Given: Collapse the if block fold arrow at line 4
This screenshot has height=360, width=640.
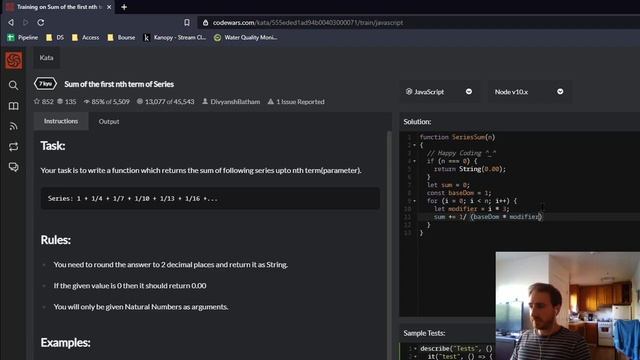Looking at the screenshot, I should 414,161.
